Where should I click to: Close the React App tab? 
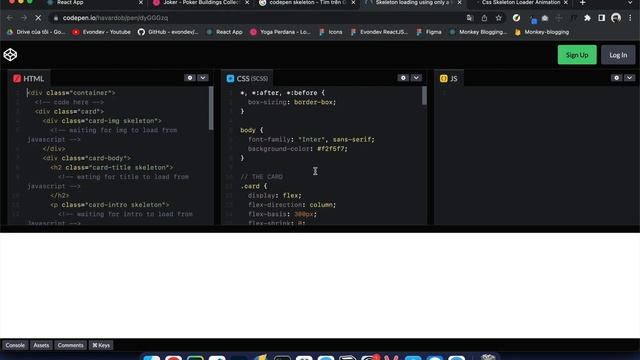coord(141,2)
